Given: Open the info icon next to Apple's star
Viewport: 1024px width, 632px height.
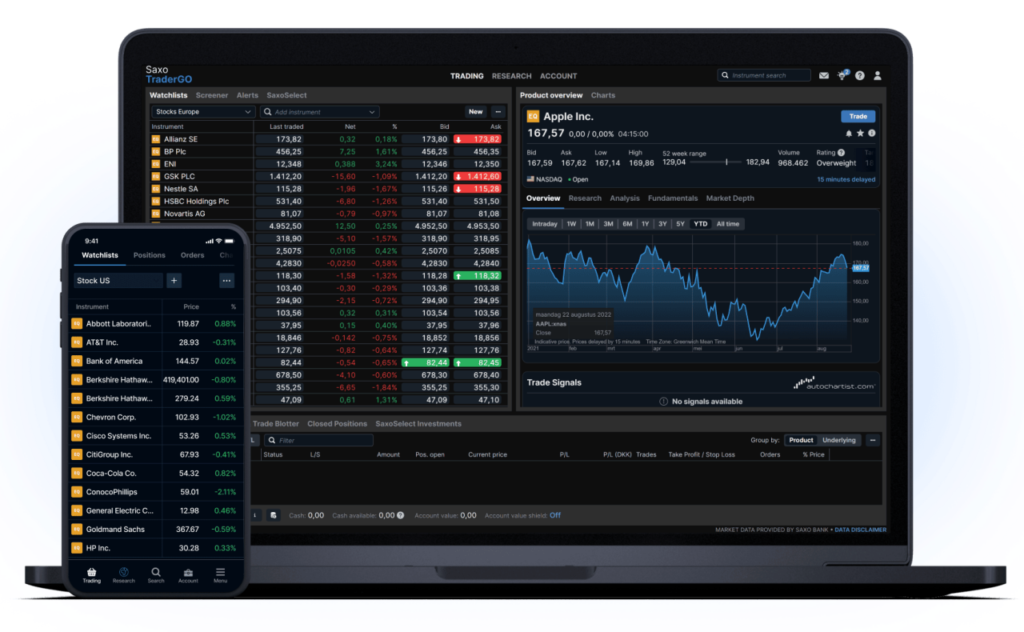Looking at the screenshot, I should (x=871, y=133).
